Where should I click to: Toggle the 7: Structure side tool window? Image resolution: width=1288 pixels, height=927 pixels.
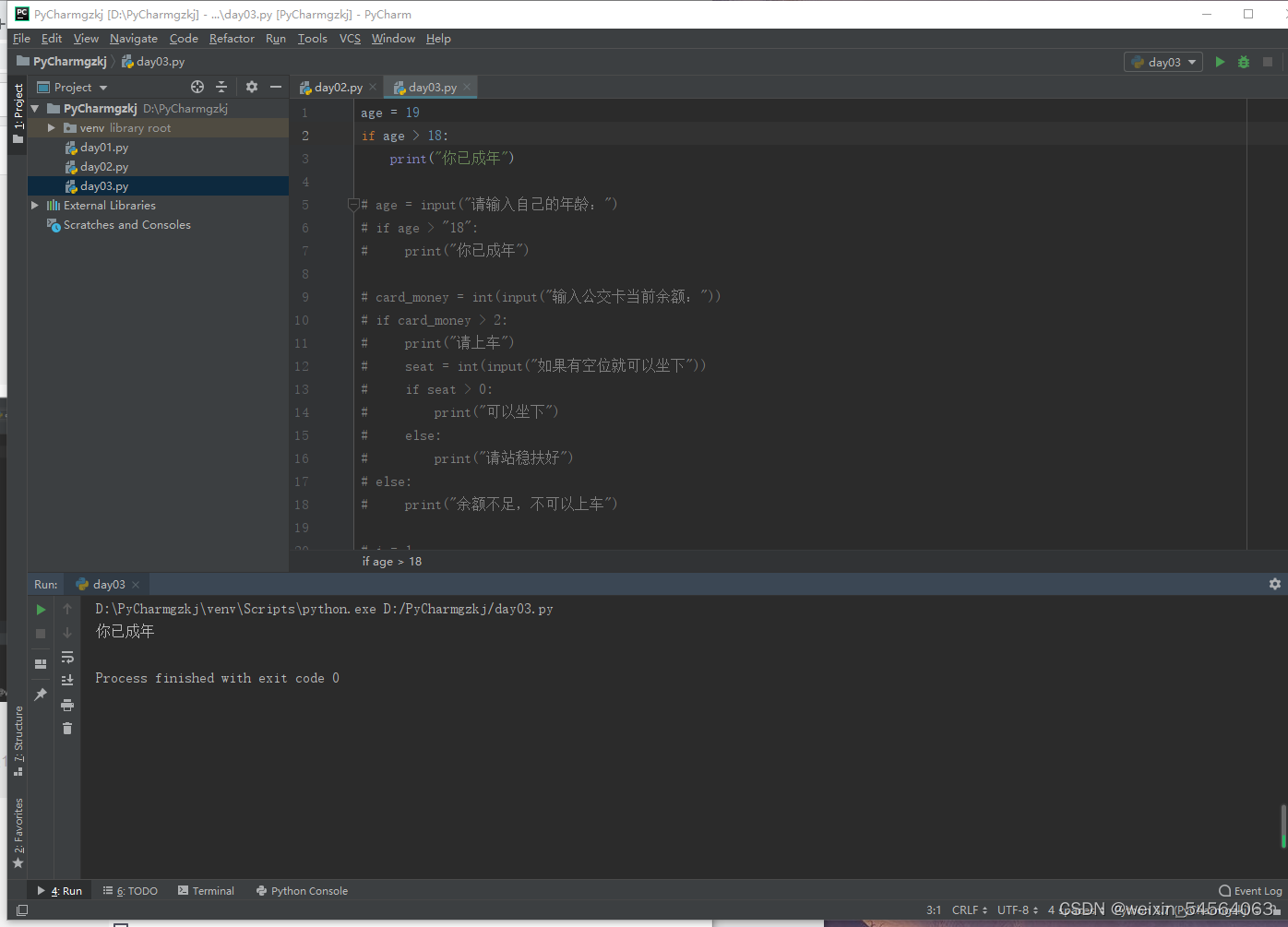coord(18,741)
